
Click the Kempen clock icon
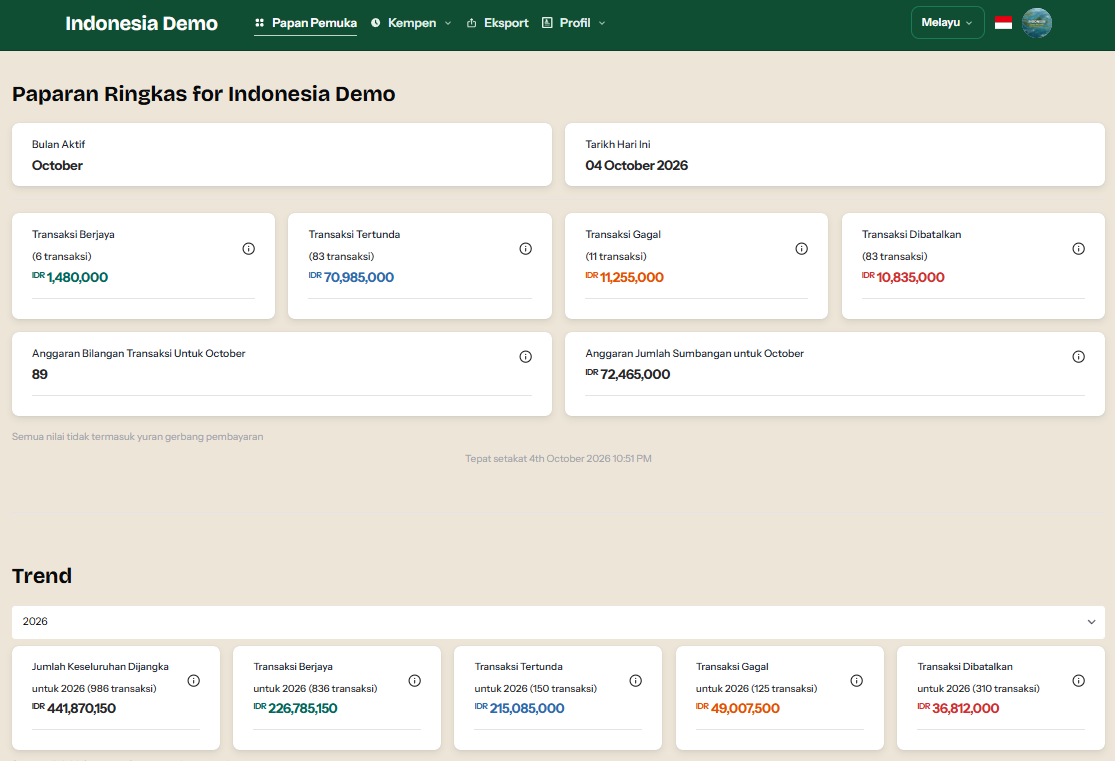375,23
